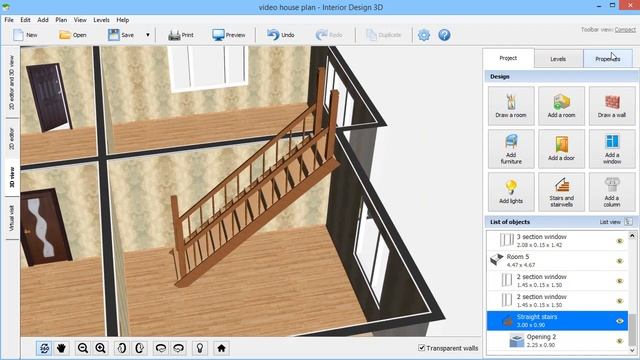The width and height of the screenshot is (640, 360).
Task: Click the Draw a room button
Action: [511, 106]
